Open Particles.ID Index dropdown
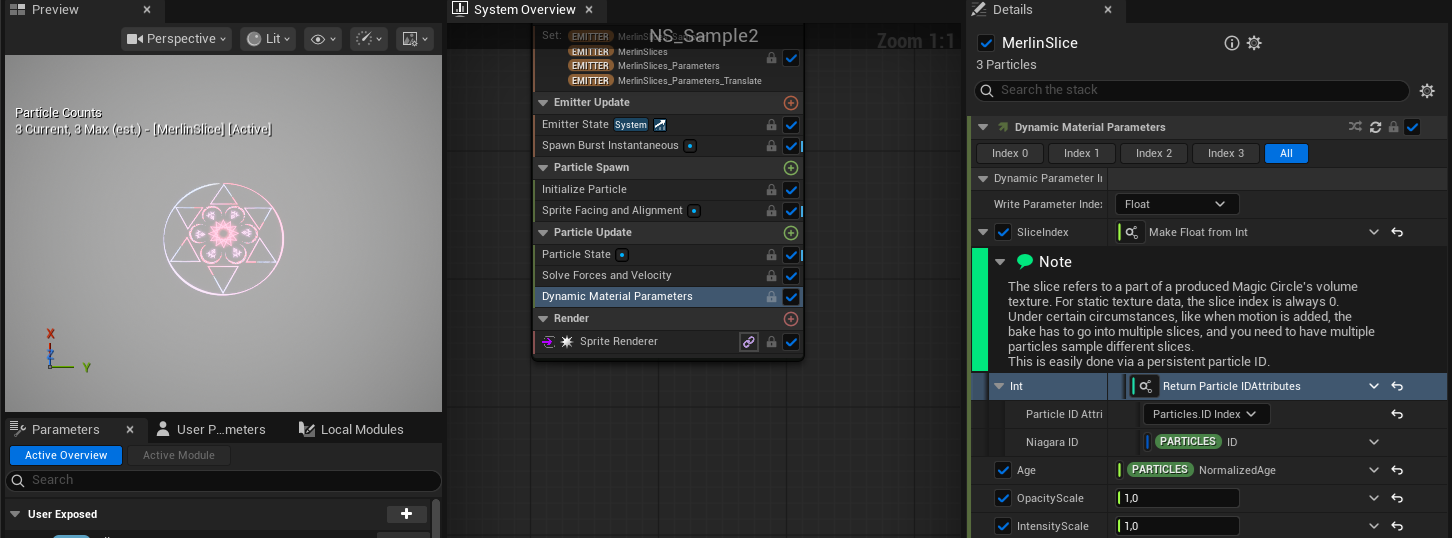The height and width of the screenshot is (538, 1452). (1206, 414)
